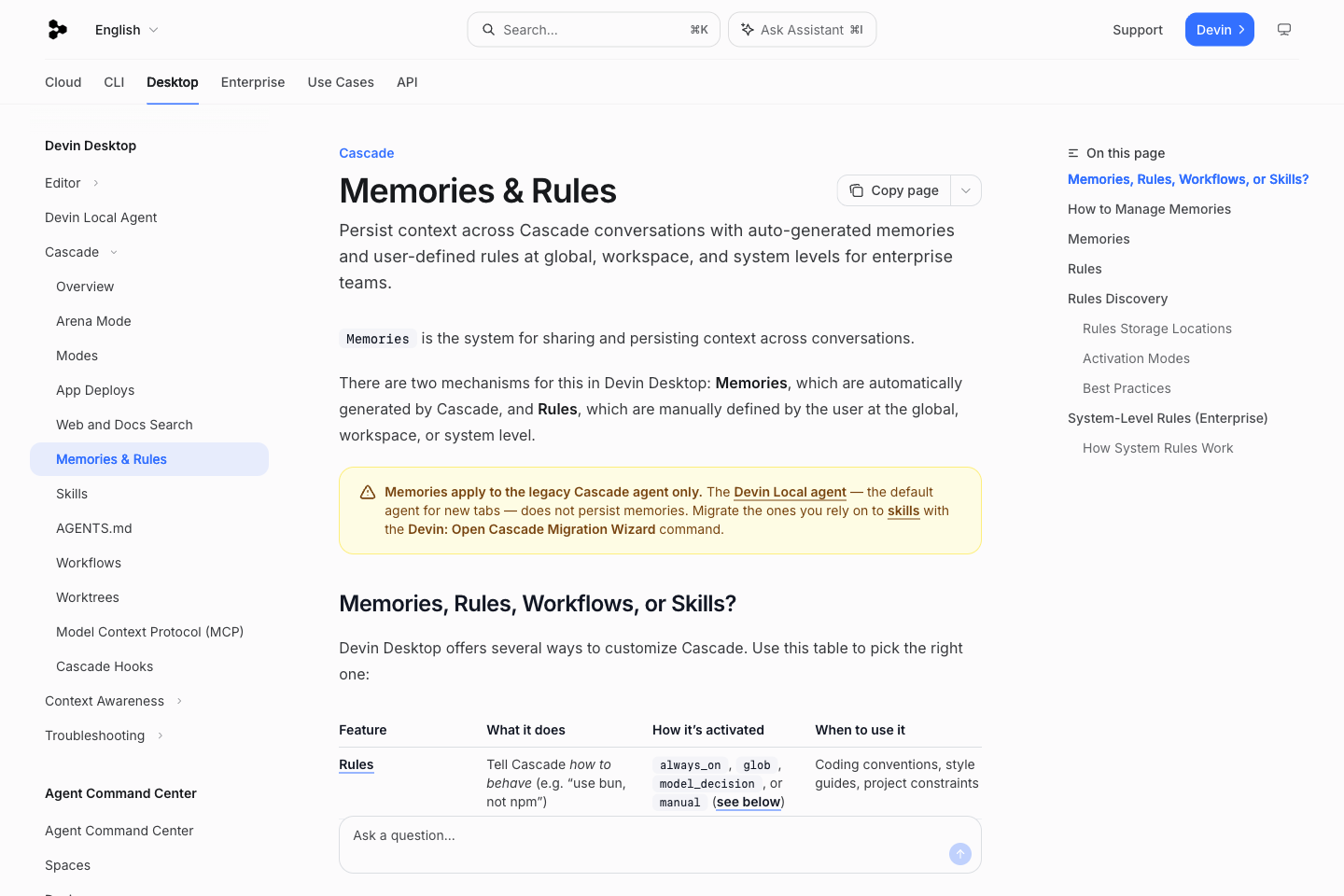Image resolution: width=1344 pixels, height=896 pixels.
Task: Follow the skills link in the warning box
Action: point(903,511)
